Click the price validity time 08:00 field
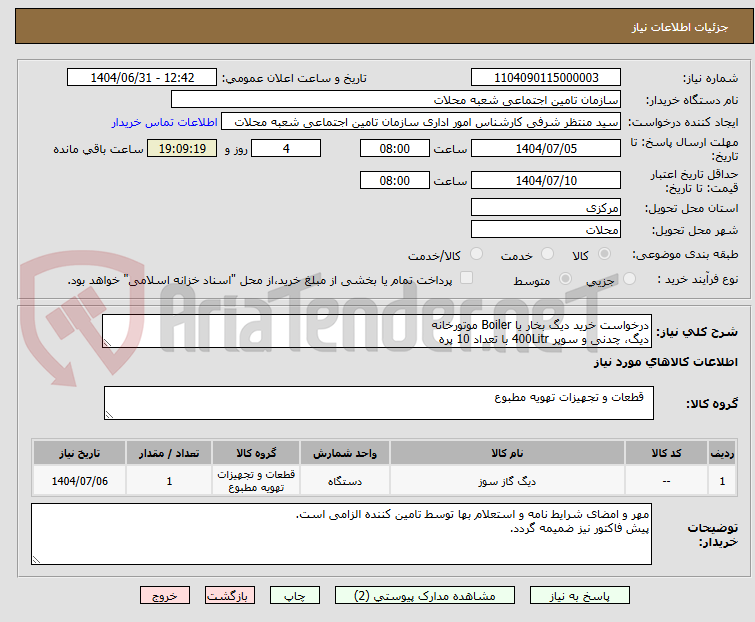 click(395, 181)
